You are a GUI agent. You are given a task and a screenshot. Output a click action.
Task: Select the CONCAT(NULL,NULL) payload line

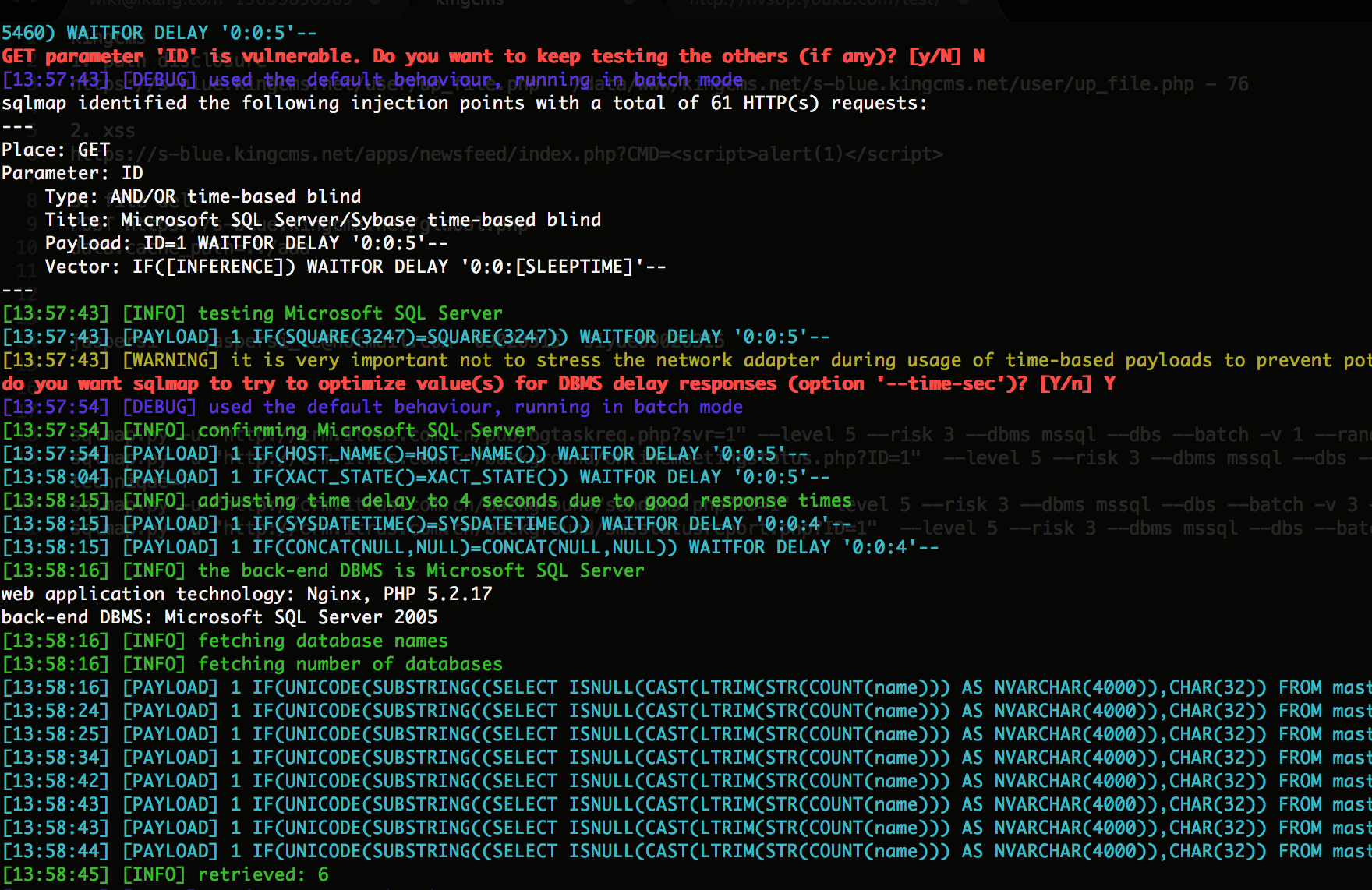pyautogui.click(x=470, y=547)
